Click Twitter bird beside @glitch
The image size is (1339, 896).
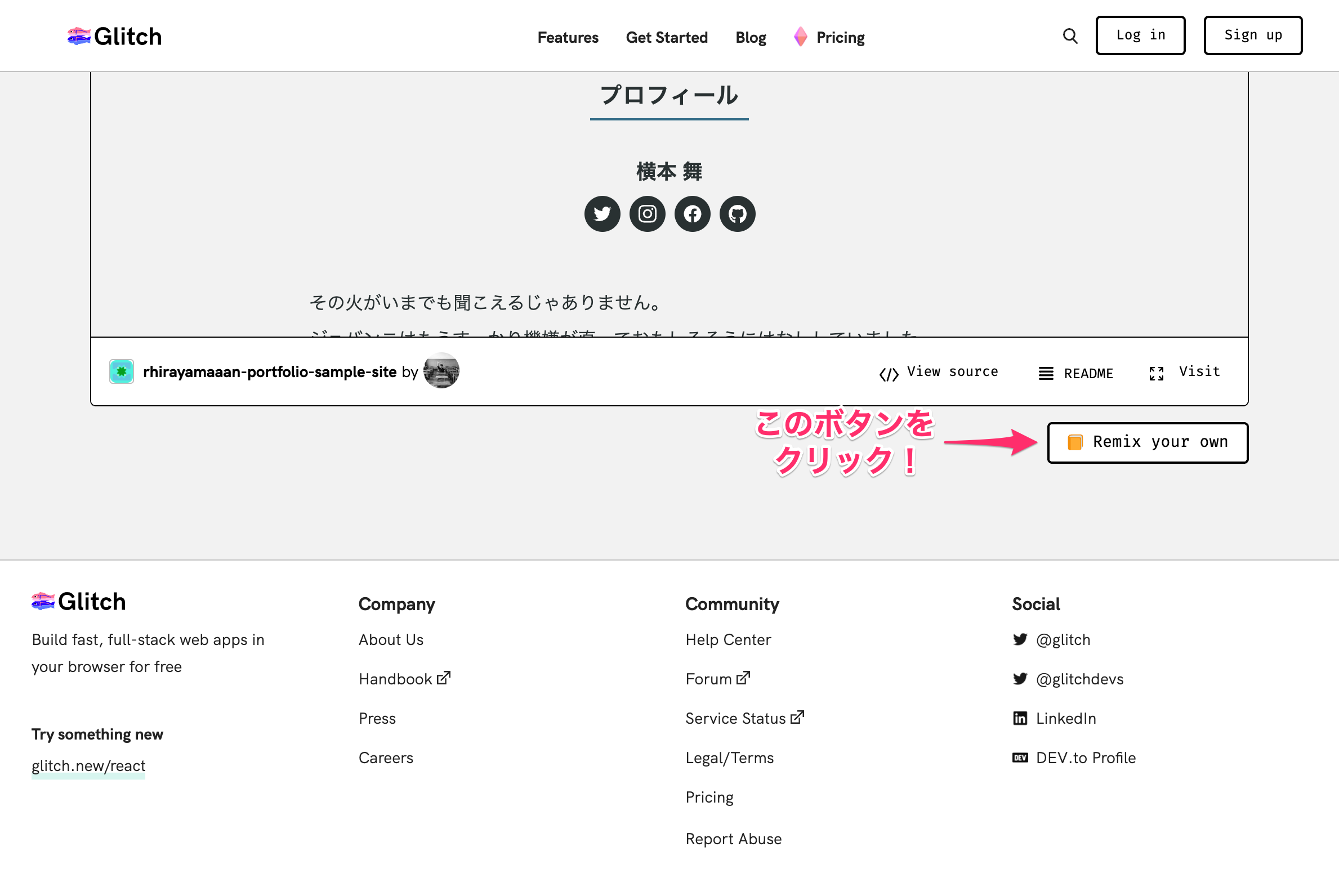pyautogui.click(x=1020, y=639)
